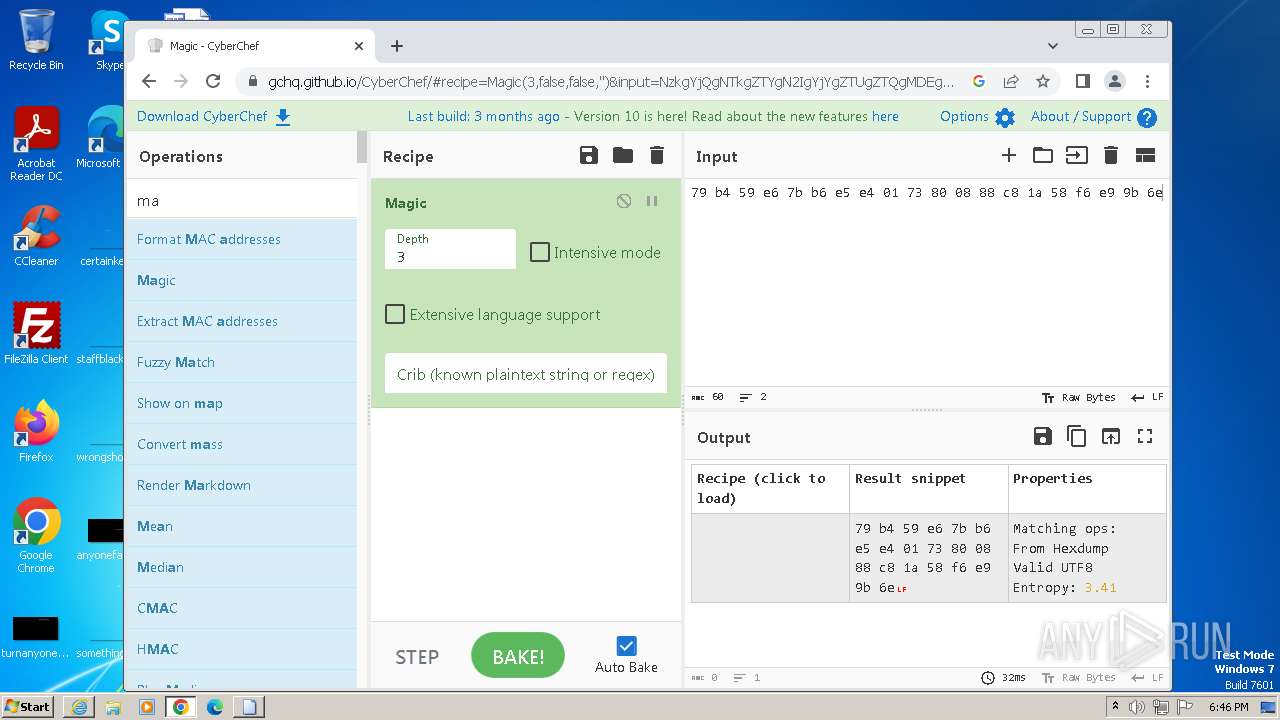The height and width of the screenshot is (720, 1280).
Task: Select the Magic operation in the list
Action: click(241, 280)
